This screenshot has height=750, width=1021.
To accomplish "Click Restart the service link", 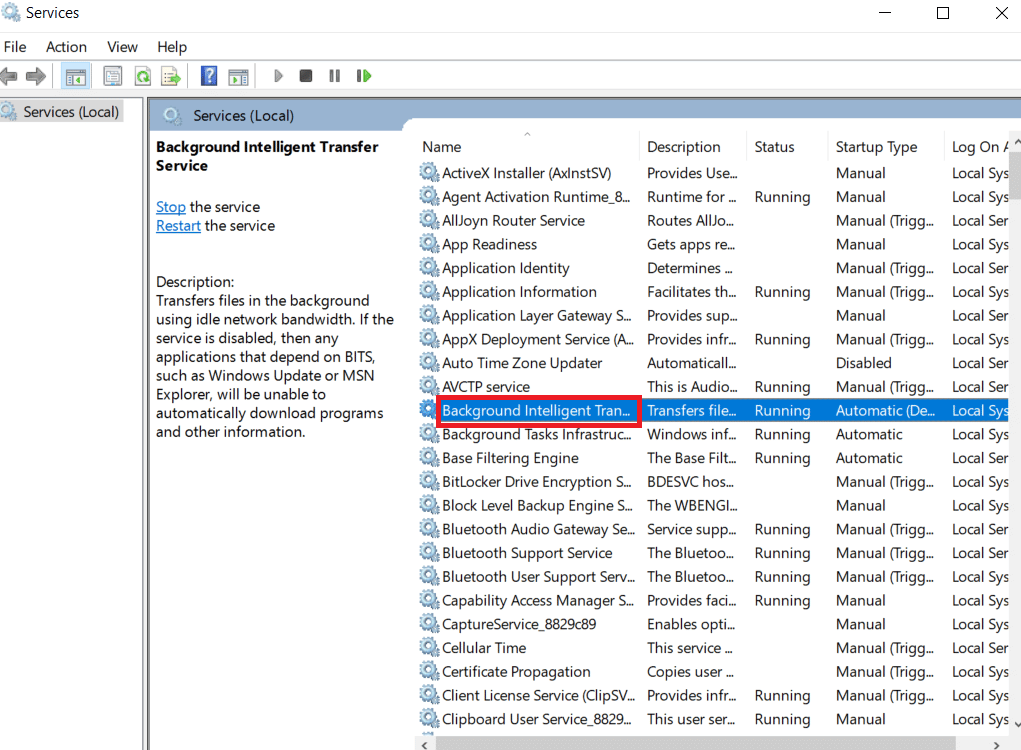I will point(178,226).
